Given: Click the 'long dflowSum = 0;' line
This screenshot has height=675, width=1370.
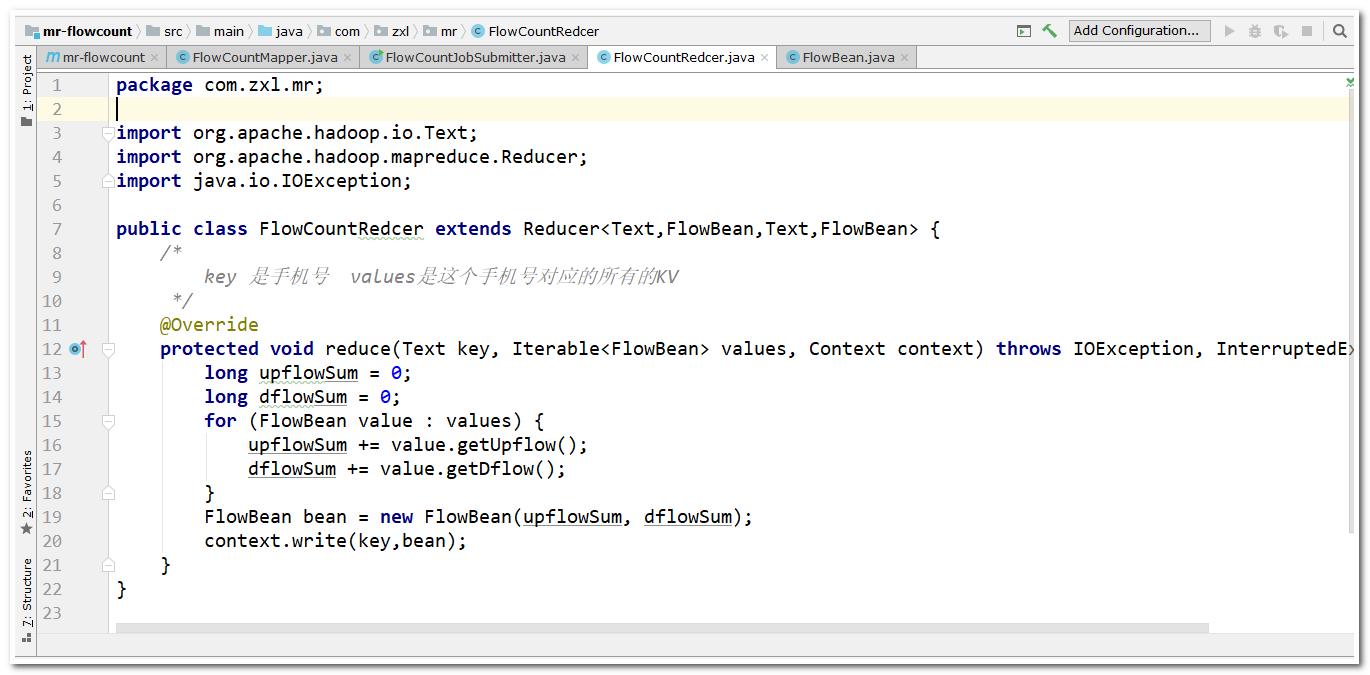Looking at the screenshot, I should click(303, 397).
